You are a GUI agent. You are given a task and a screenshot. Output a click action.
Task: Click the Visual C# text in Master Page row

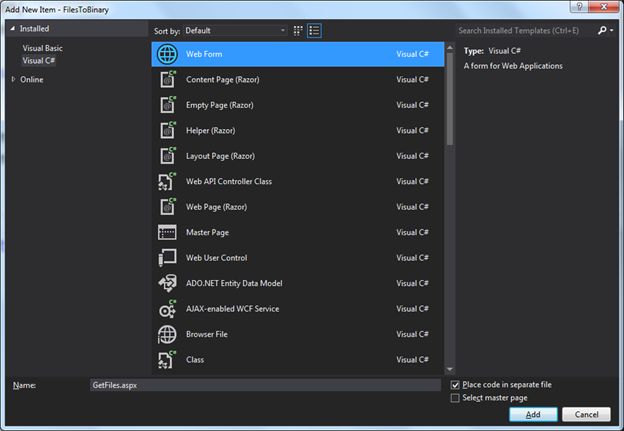tap(412, 232)
